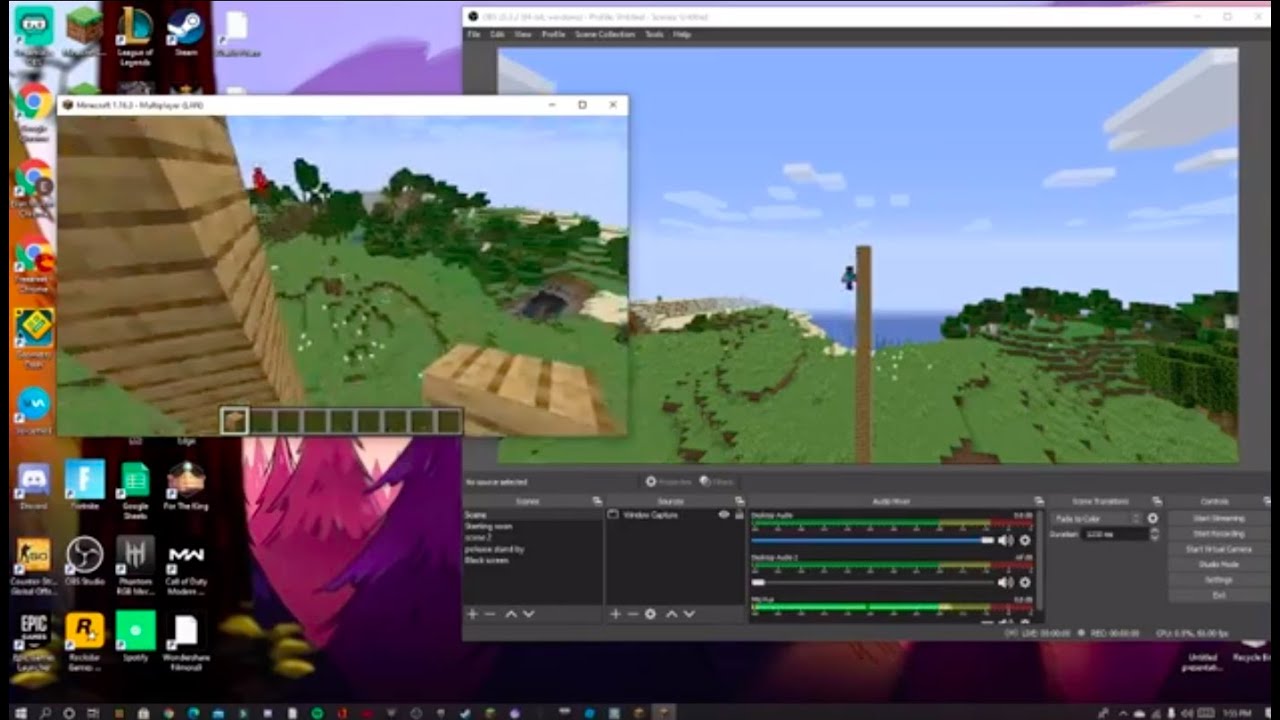Click Exit button in OBS Controls
Viewport: 1280px width, 720px height.
point(1218,595)
